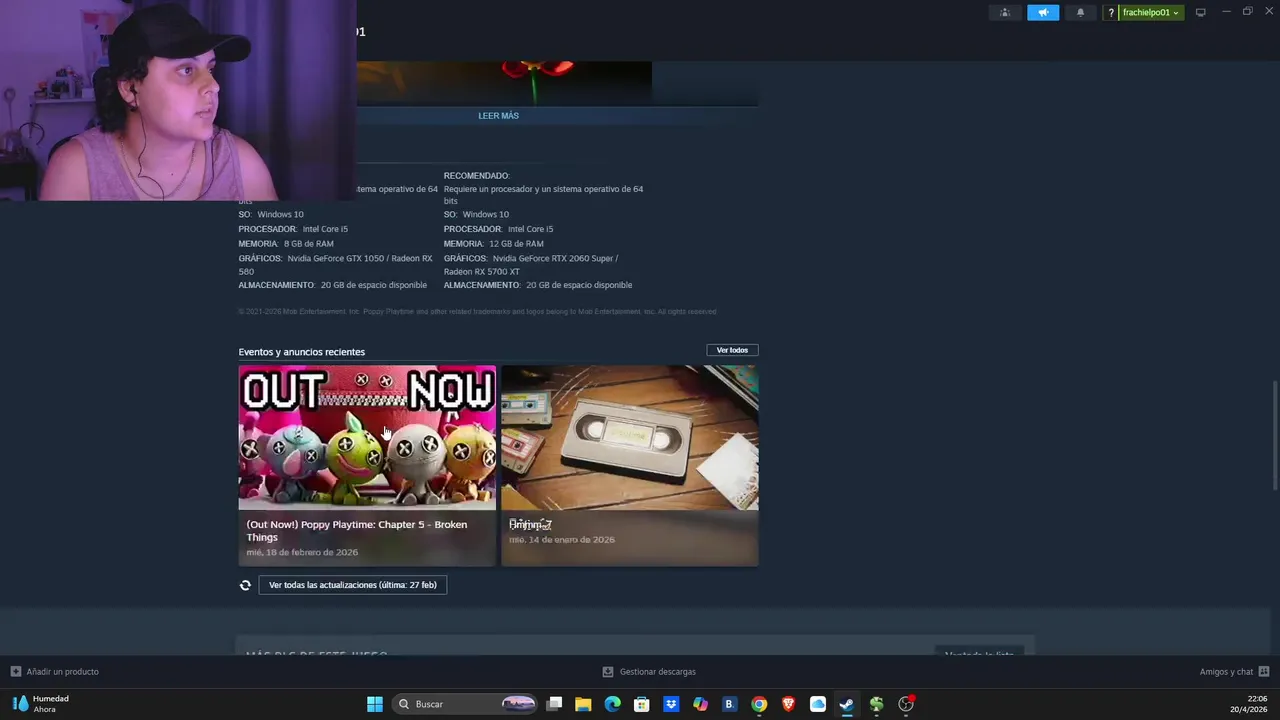Viewport: 1280px width, 720px height.
Task: Open the notifications bell
Action: tap(1080, 13)
